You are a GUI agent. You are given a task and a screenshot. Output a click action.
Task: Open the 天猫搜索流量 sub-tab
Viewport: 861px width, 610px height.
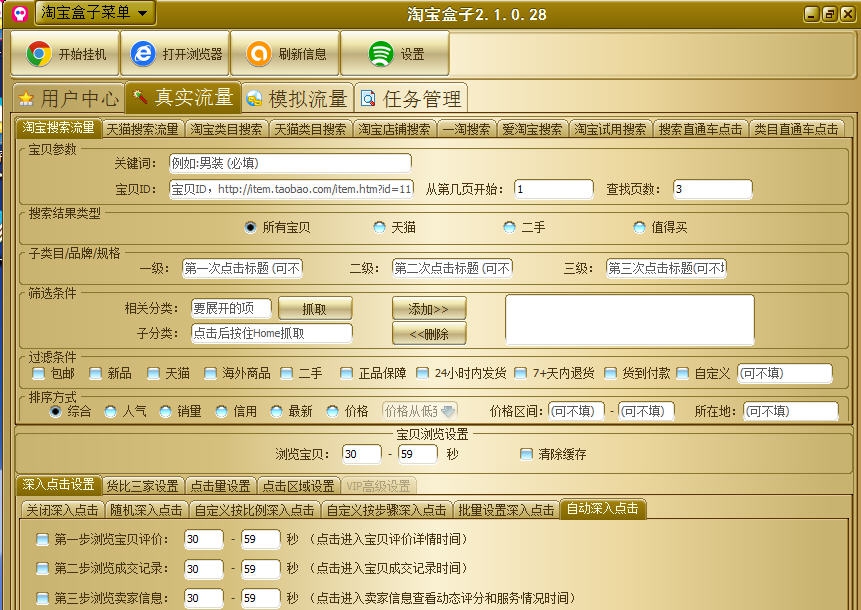[x=143, y=129]
